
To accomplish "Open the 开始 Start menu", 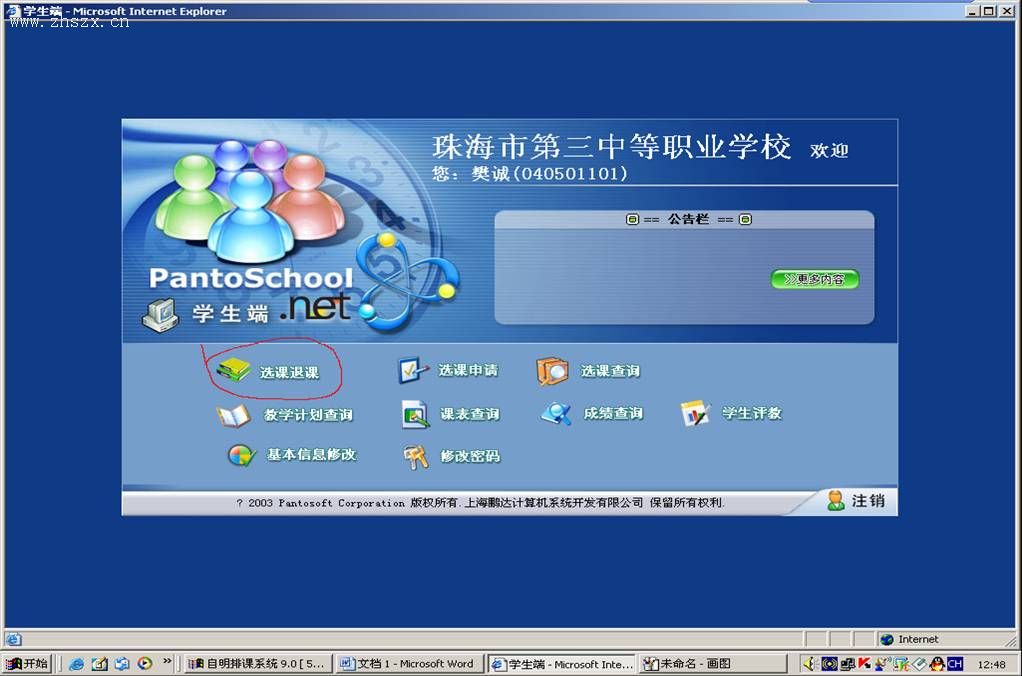I will point(27,664).
